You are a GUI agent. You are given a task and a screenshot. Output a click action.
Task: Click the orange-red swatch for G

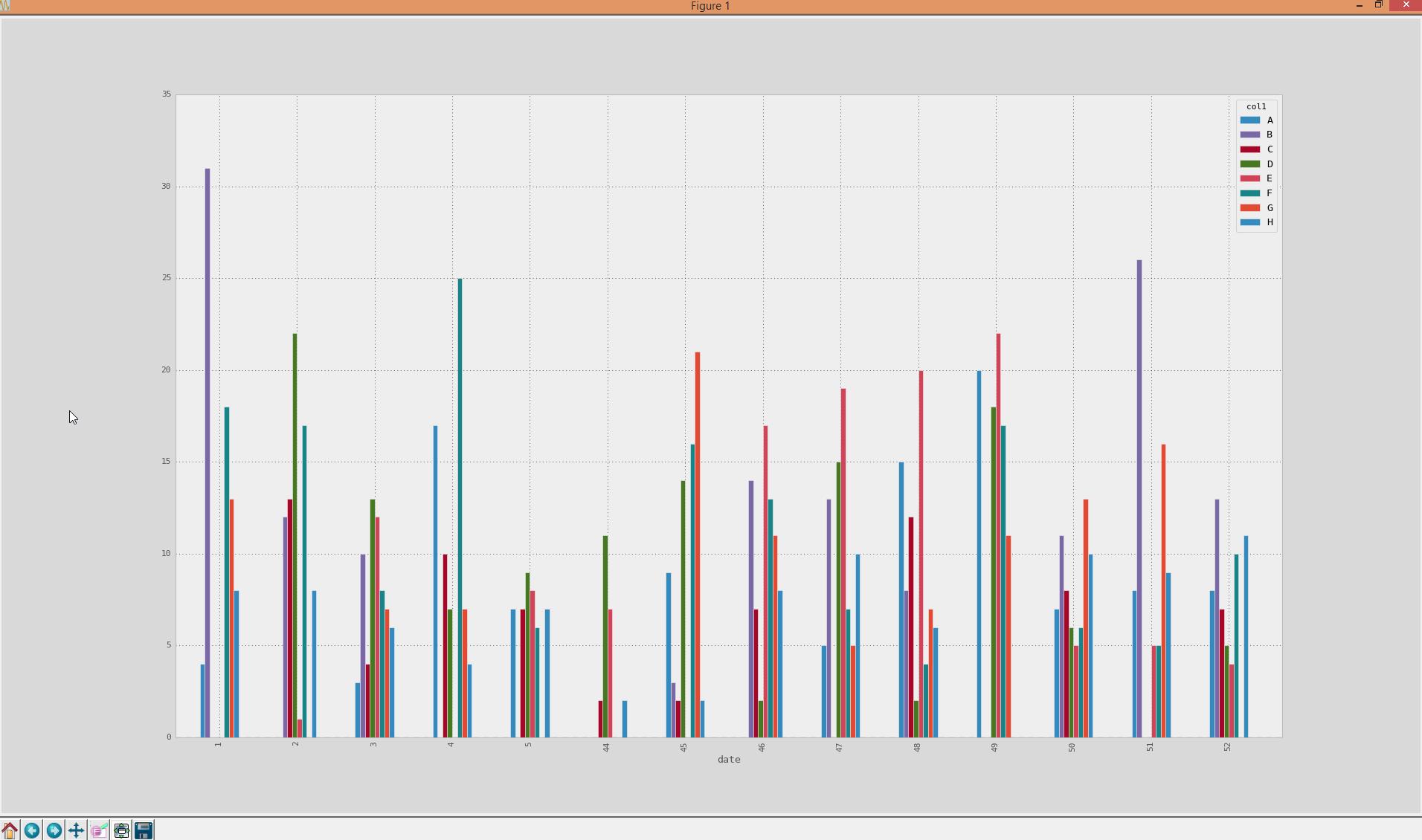(1249, 208)
